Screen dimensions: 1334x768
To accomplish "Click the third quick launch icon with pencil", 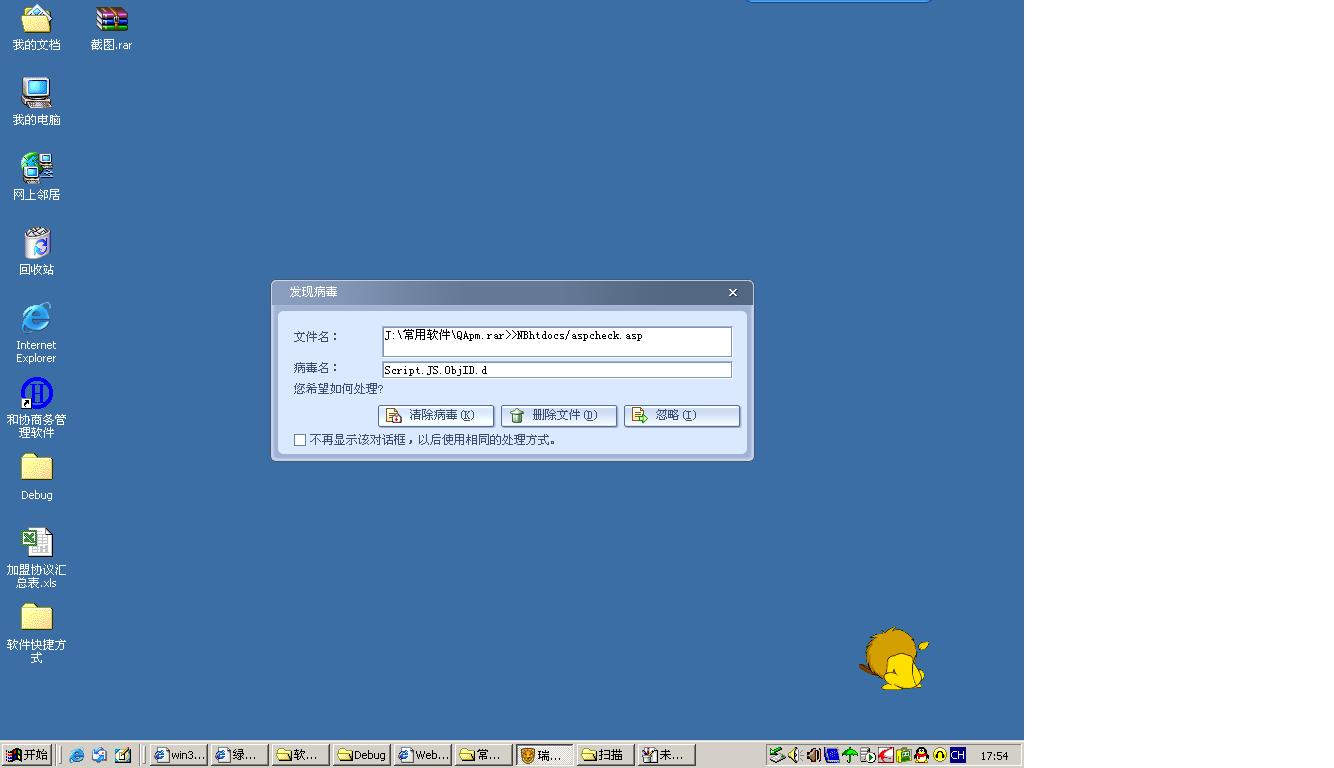I will click(123, 756).
